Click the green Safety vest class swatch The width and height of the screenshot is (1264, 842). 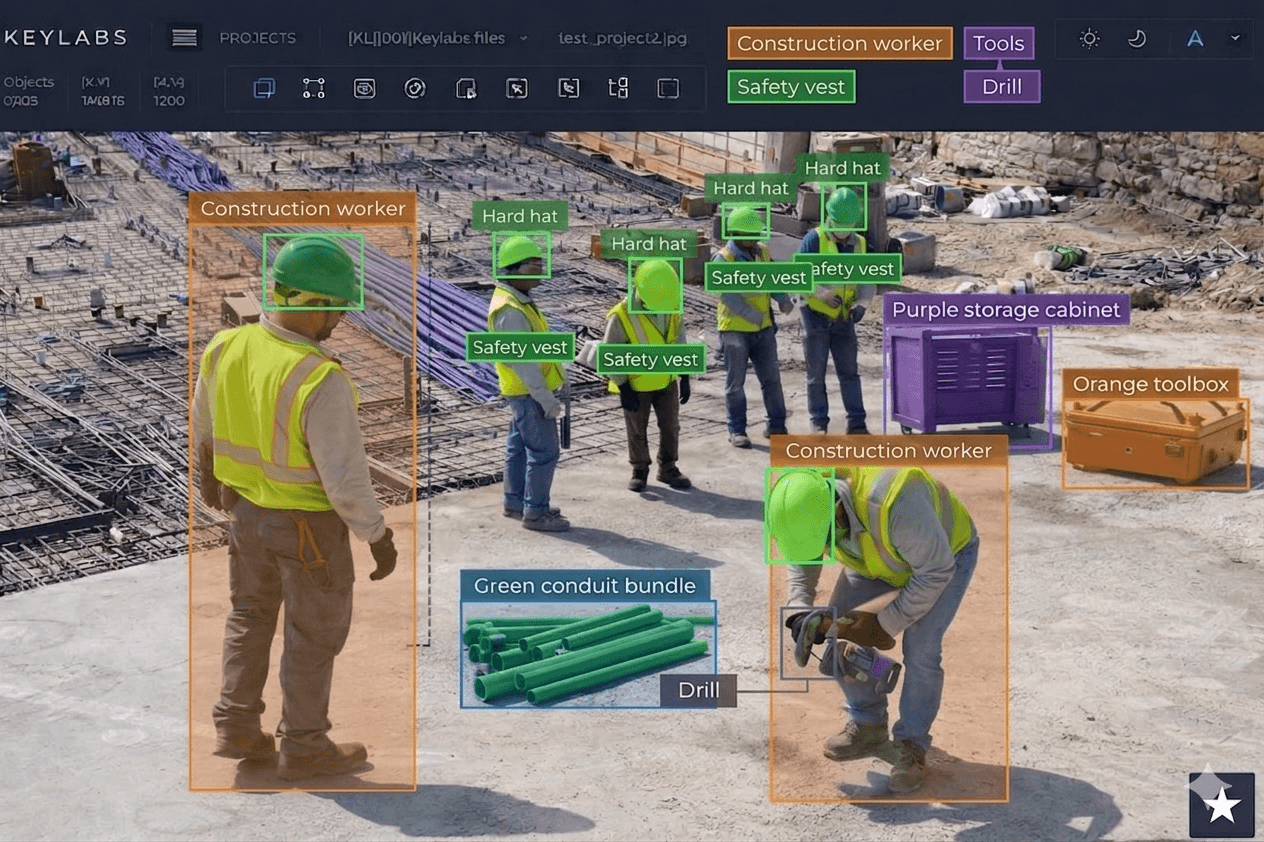790,87
